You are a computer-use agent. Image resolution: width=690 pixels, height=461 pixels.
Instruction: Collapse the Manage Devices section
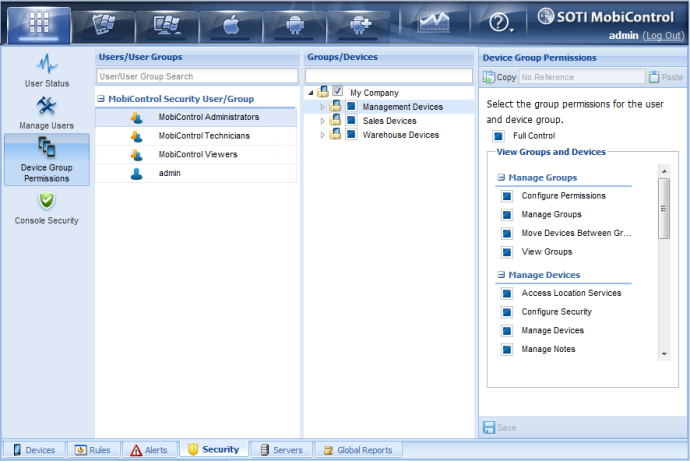point(501,274)
